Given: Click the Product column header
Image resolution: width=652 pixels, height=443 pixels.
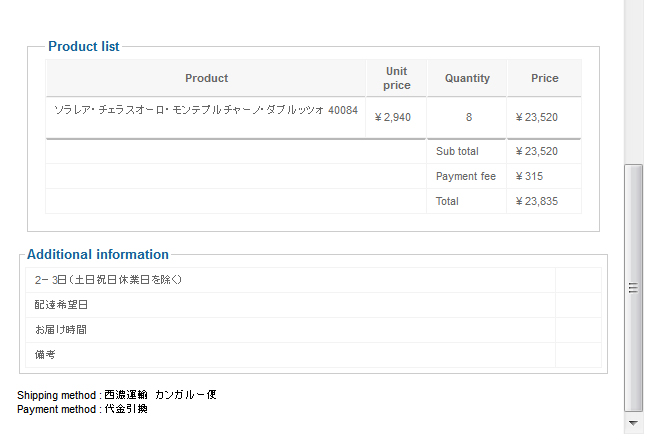Looking at the screenshot, I should tap(206, 78).
